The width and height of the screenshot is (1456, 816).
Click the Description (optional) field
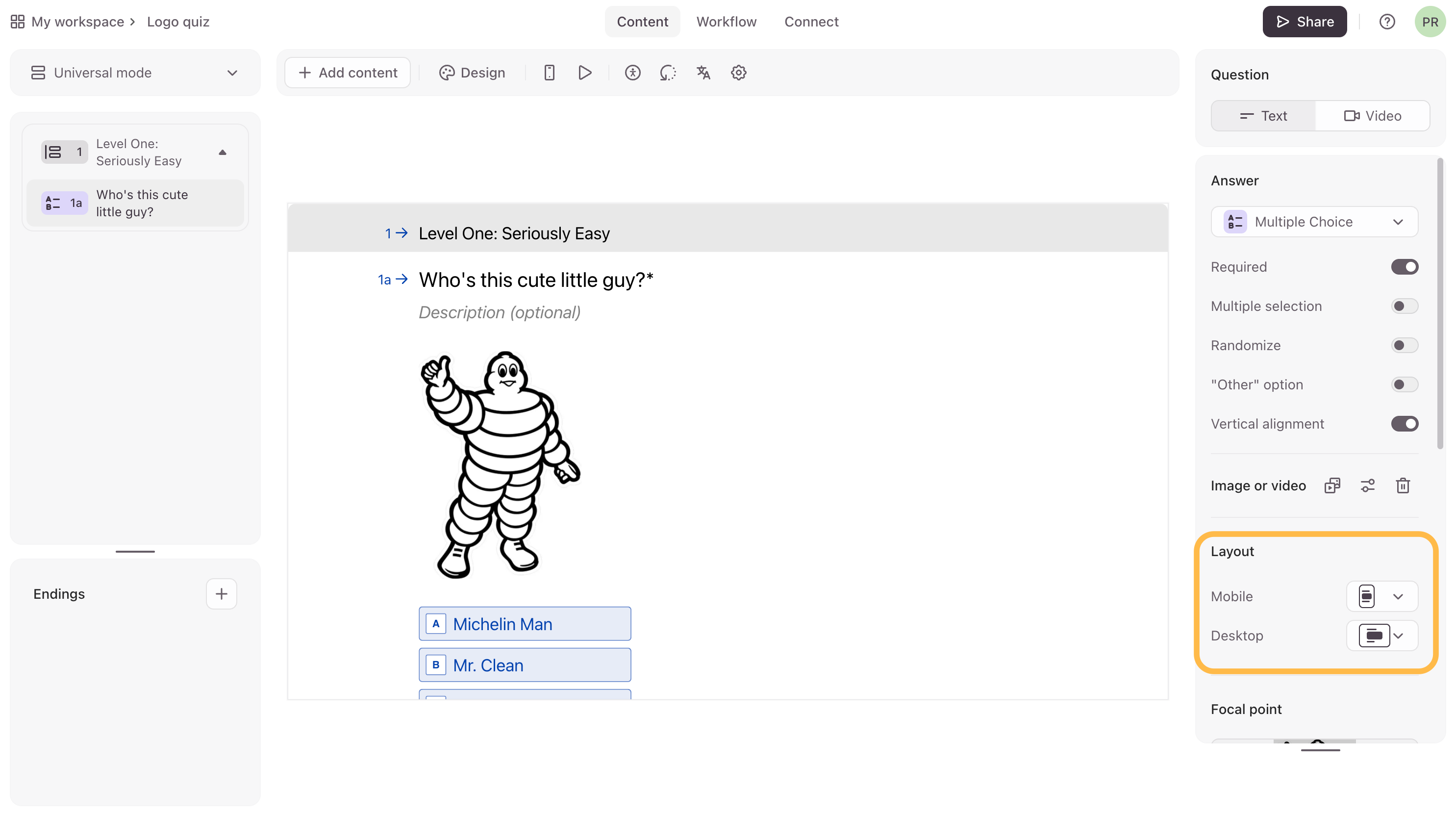tap(500, 312)
